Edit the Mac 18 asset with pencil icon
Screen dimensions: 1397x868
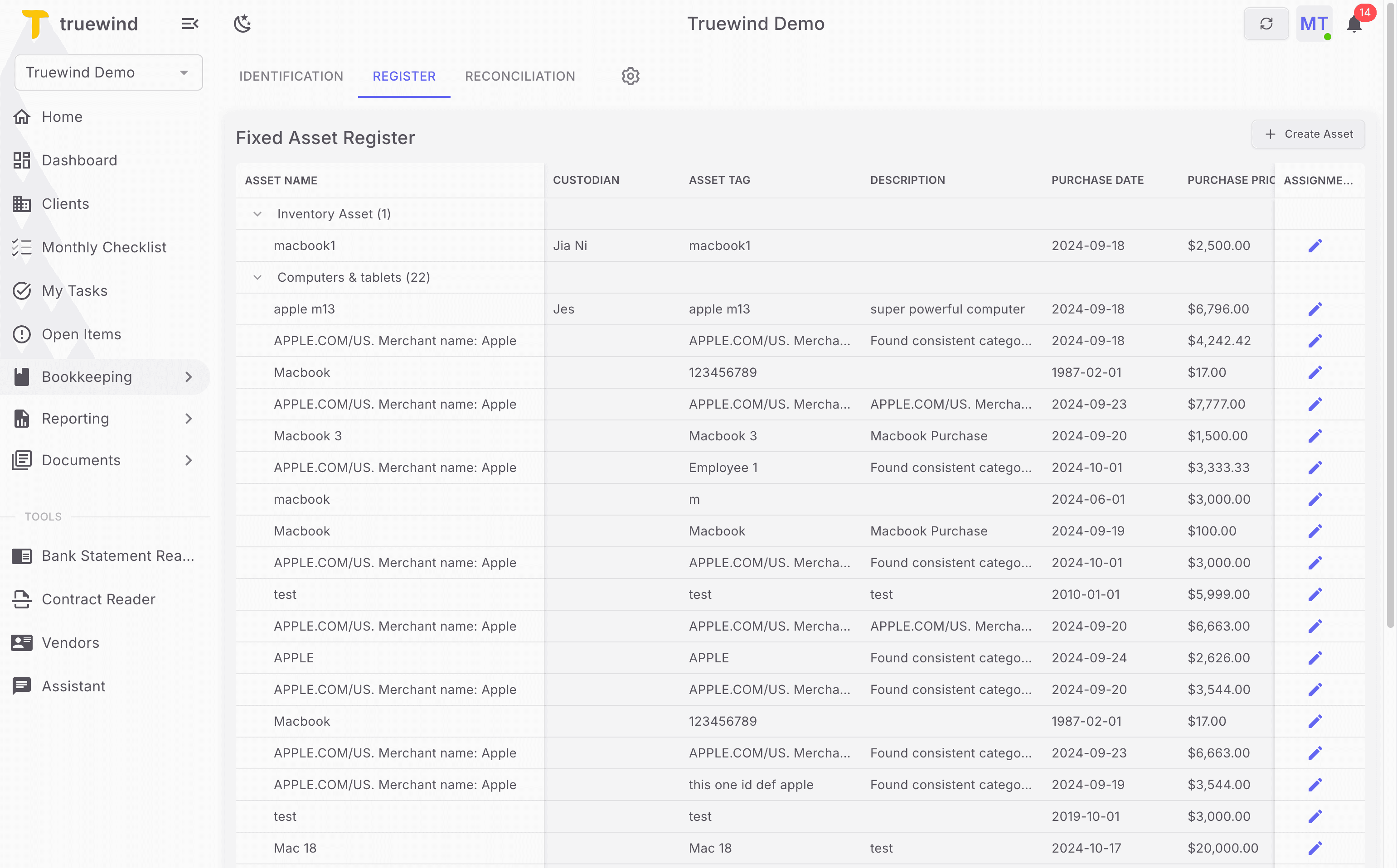(1315, 848)
